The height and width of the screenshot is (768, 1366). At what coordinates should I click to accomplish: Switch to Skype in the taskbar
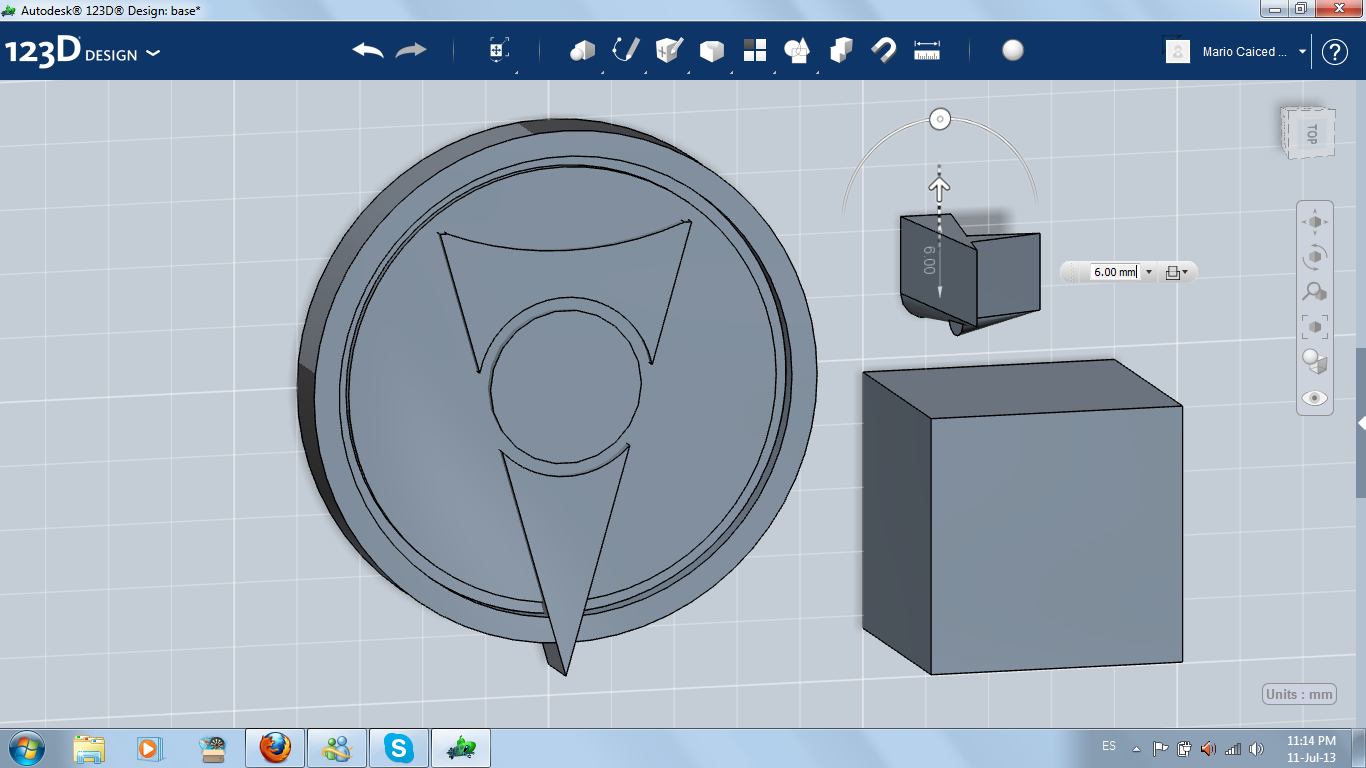click(x=399, y=748)
